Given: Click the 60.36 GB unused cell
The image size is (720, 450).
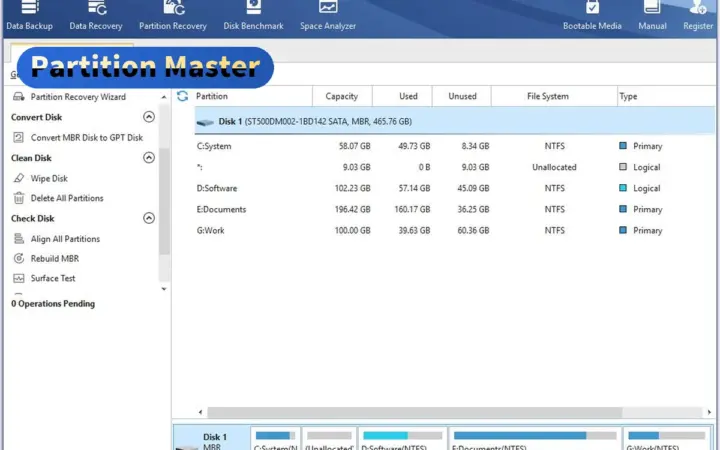Looking at the screenshot, I should tap(473, 231).
